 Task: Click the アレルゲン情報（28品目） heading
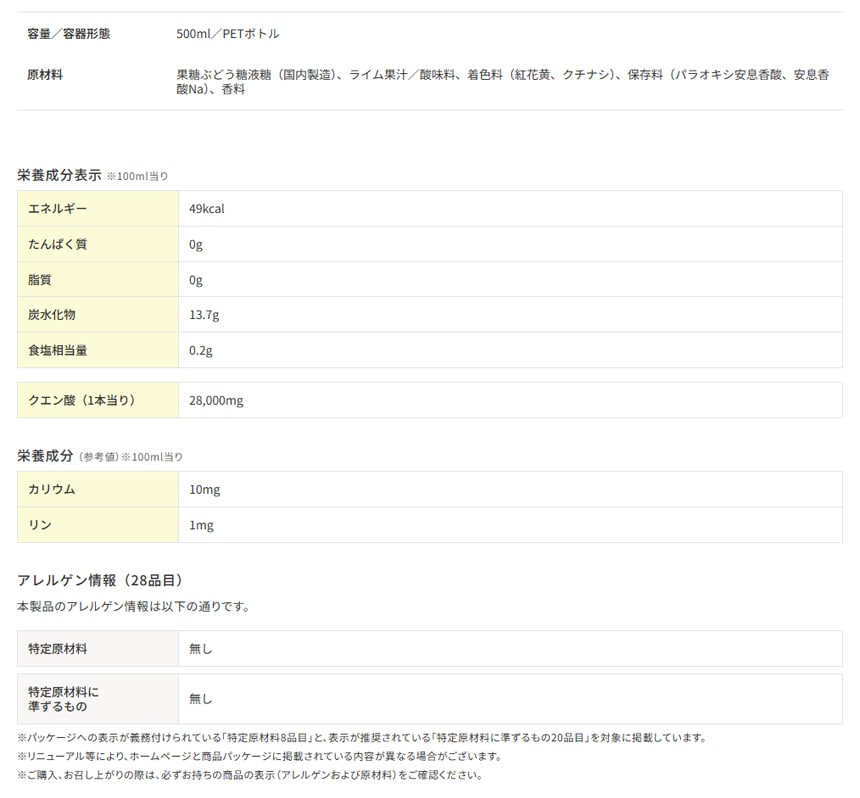click(100, 580)
